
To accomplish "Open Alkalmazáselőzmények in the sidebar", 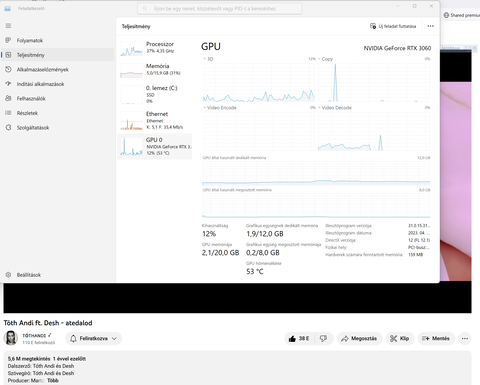I will (57, 69).
